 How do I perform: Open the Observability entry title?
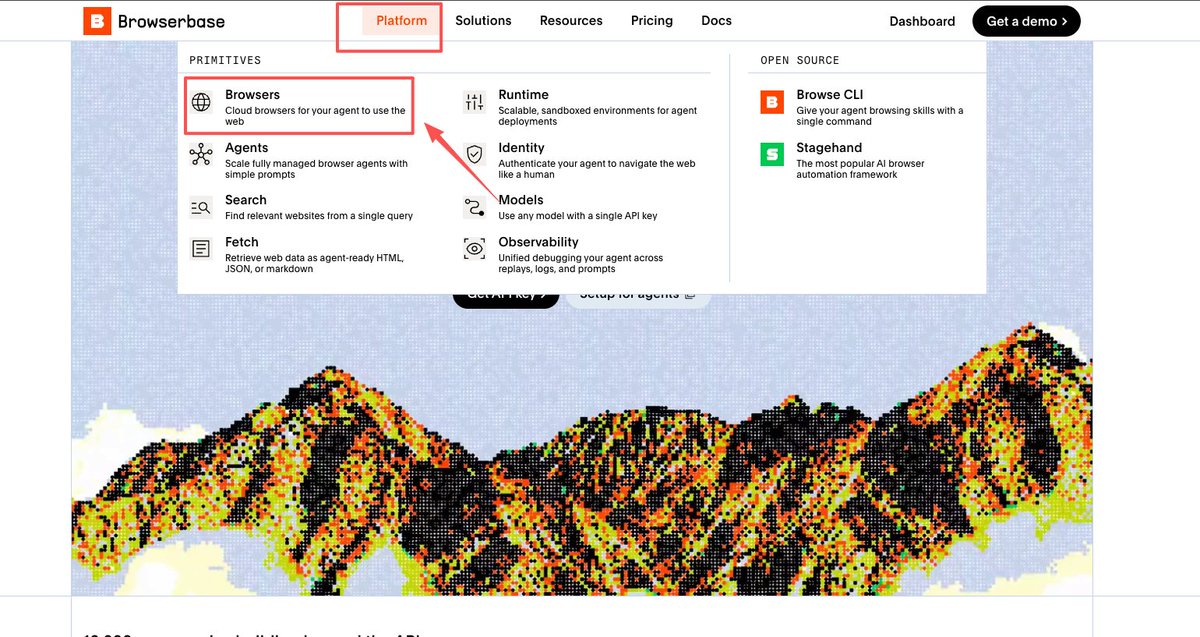pos(538,242)
